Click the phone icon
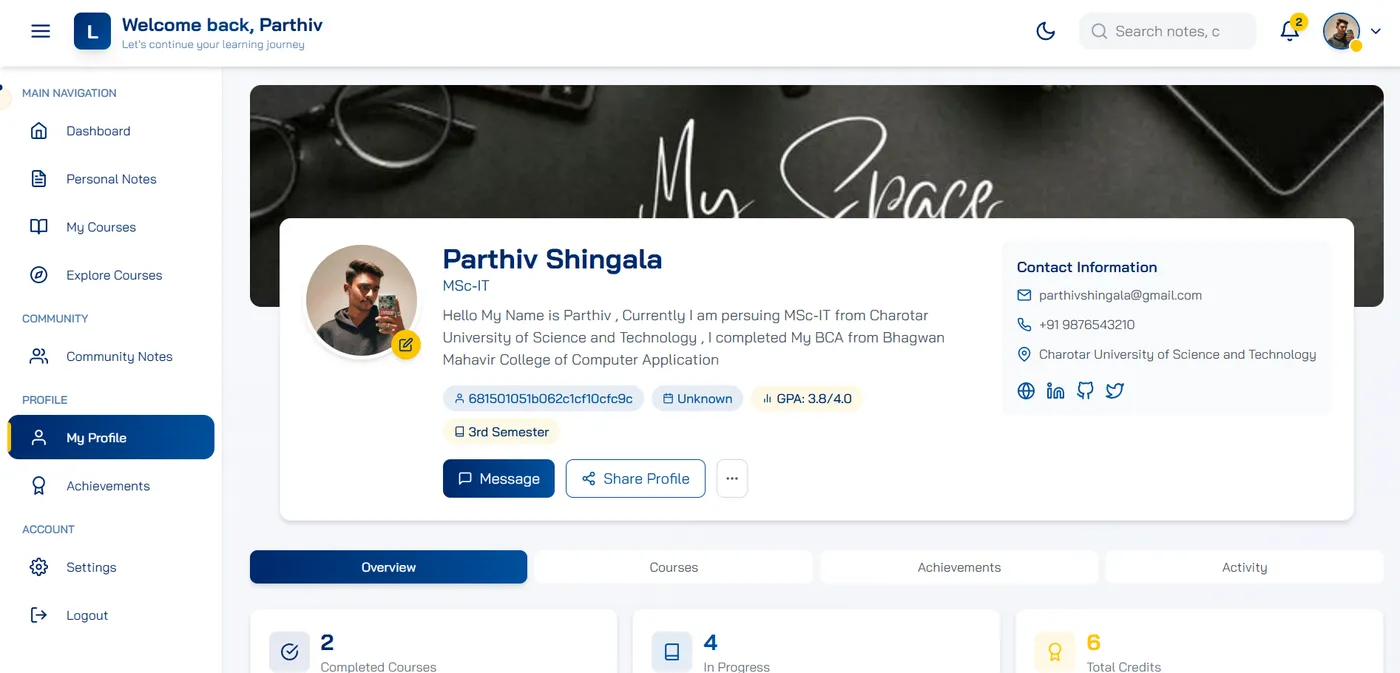 tap(1024, 324)
